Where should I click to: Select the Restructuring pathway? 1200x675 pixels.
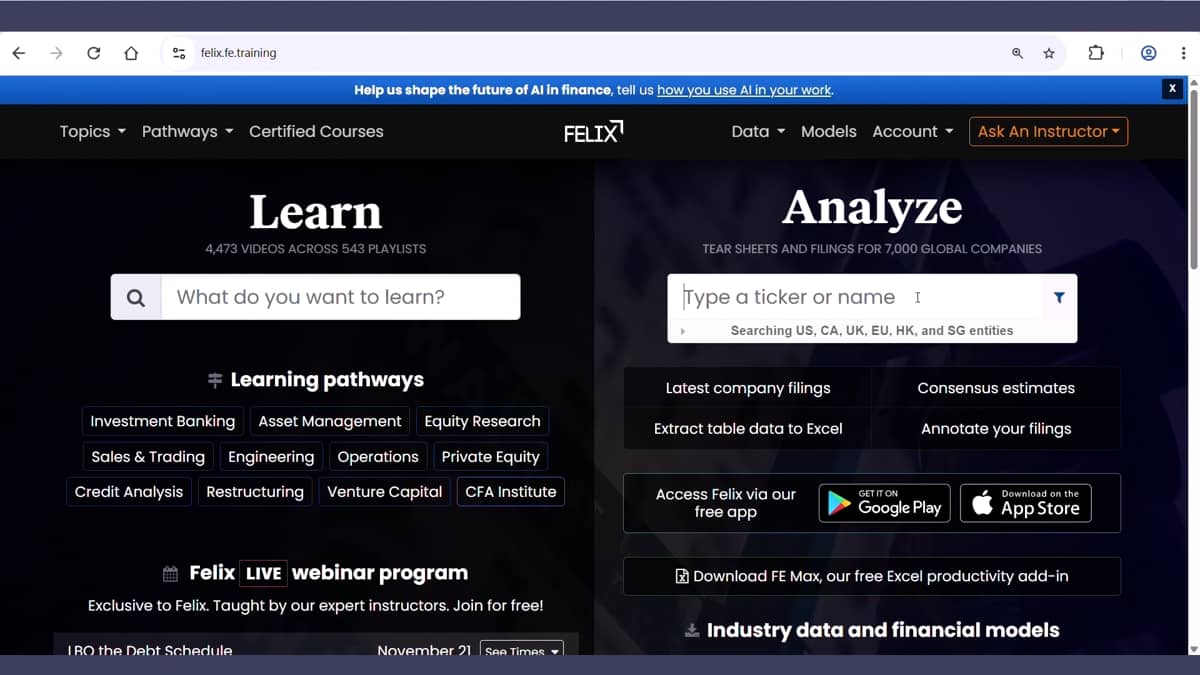coord(255,491)
